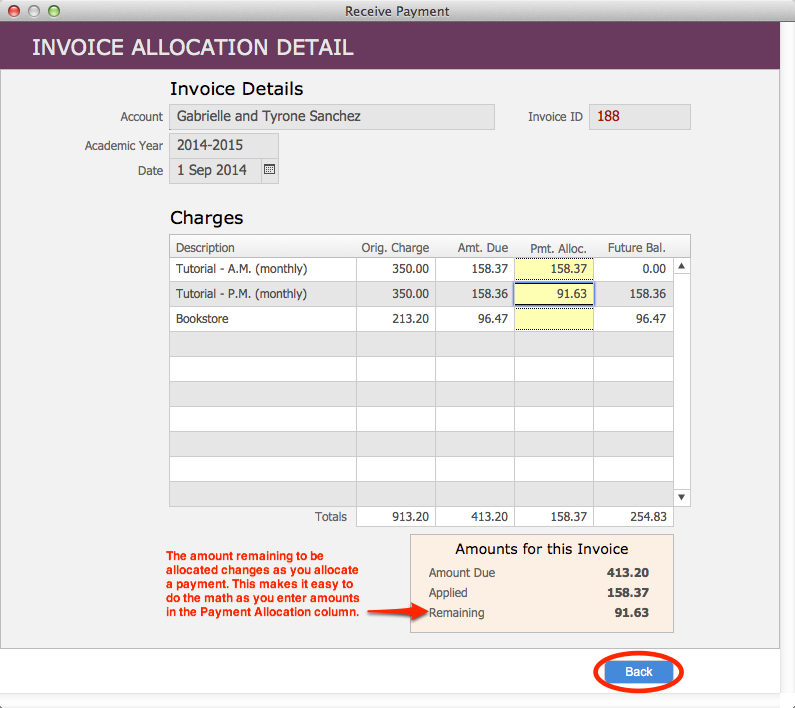Zoom the window with the green button

(54, 11)
